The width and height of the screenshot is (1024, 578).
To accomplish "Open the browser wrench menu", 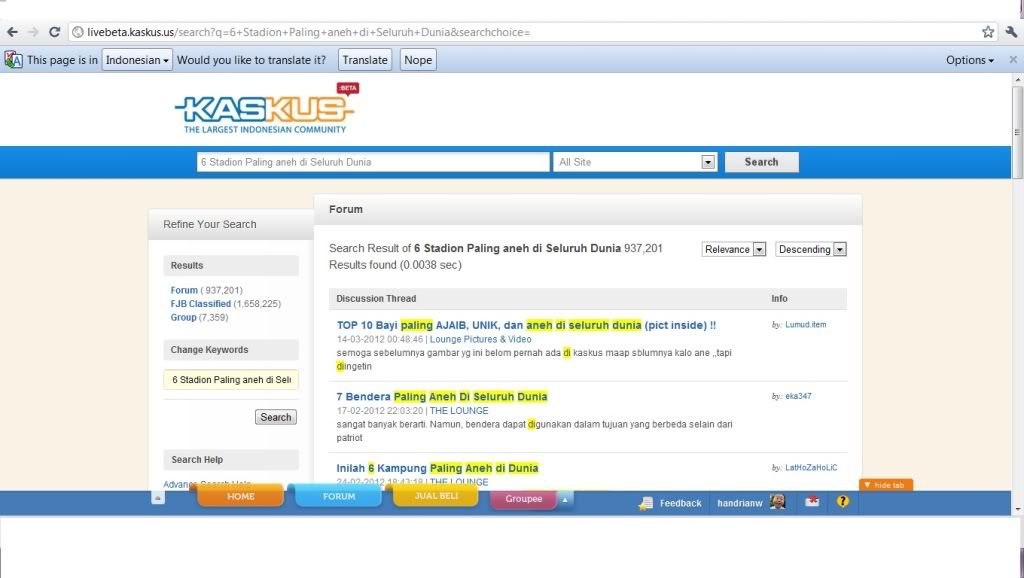I will pos(1011,31).
